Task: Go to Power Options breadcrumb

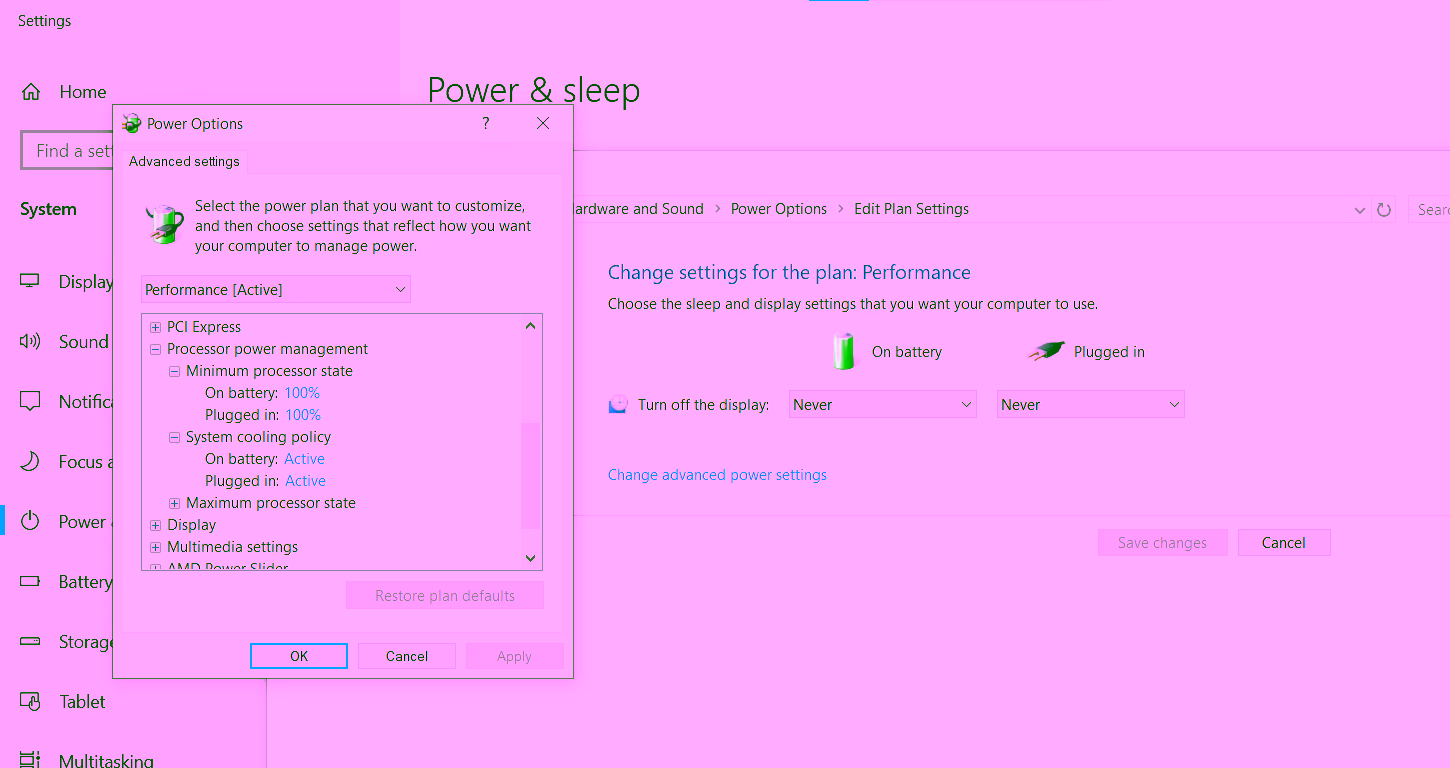Action: pyautogui.click(x=779, y=209)
